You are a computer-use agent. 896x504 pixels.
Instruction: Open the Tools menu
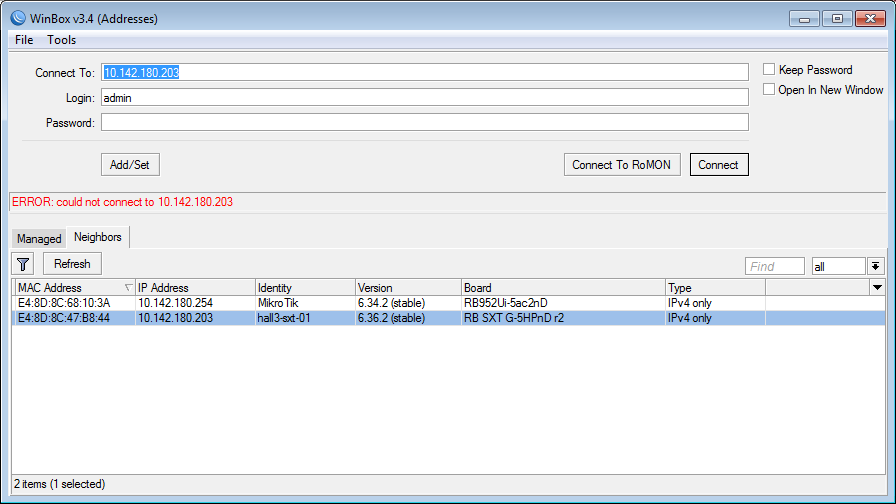pyautogui.click(x=61, y=40)
